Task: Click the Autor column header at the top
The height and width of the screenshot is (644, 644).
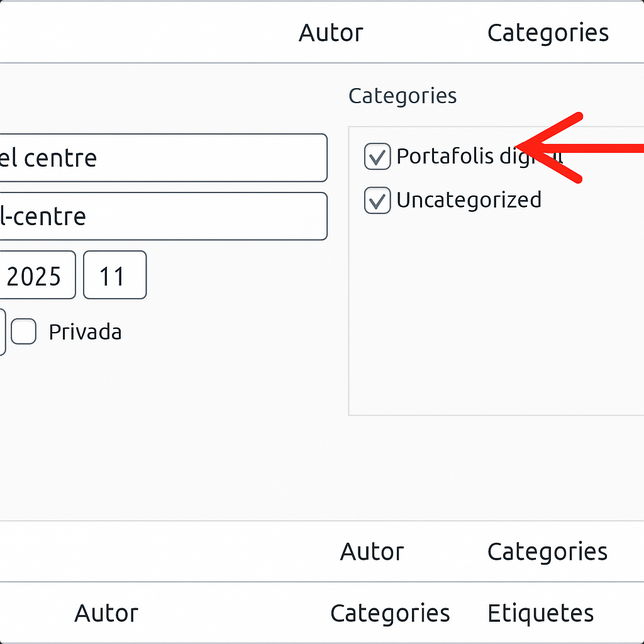Action: click(331, 33)
